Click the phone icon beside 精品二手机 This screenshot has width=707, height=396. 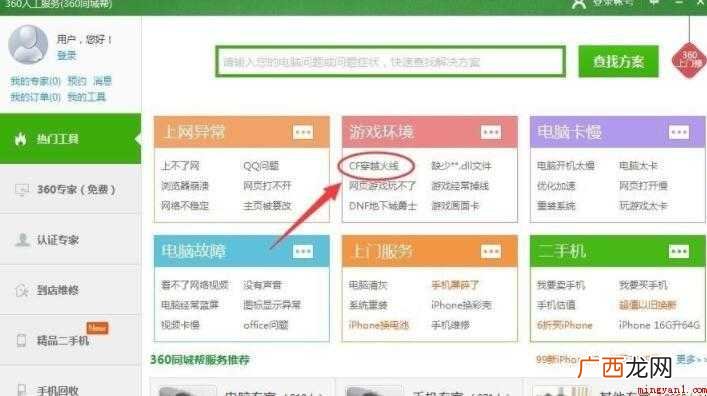[x=21, y=341]
